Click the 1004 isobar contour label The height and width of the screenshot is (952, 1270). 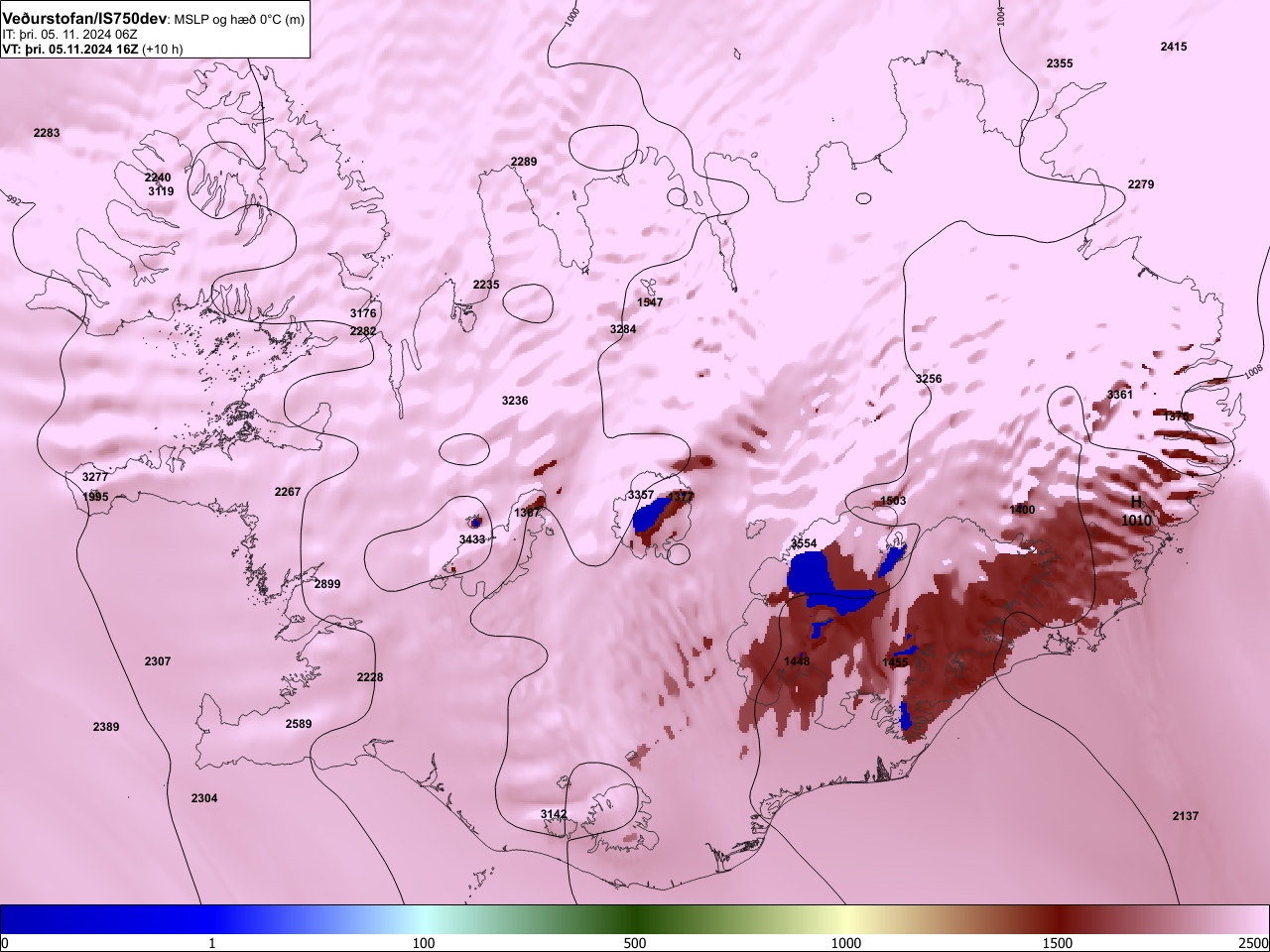tap(1000, 15)
